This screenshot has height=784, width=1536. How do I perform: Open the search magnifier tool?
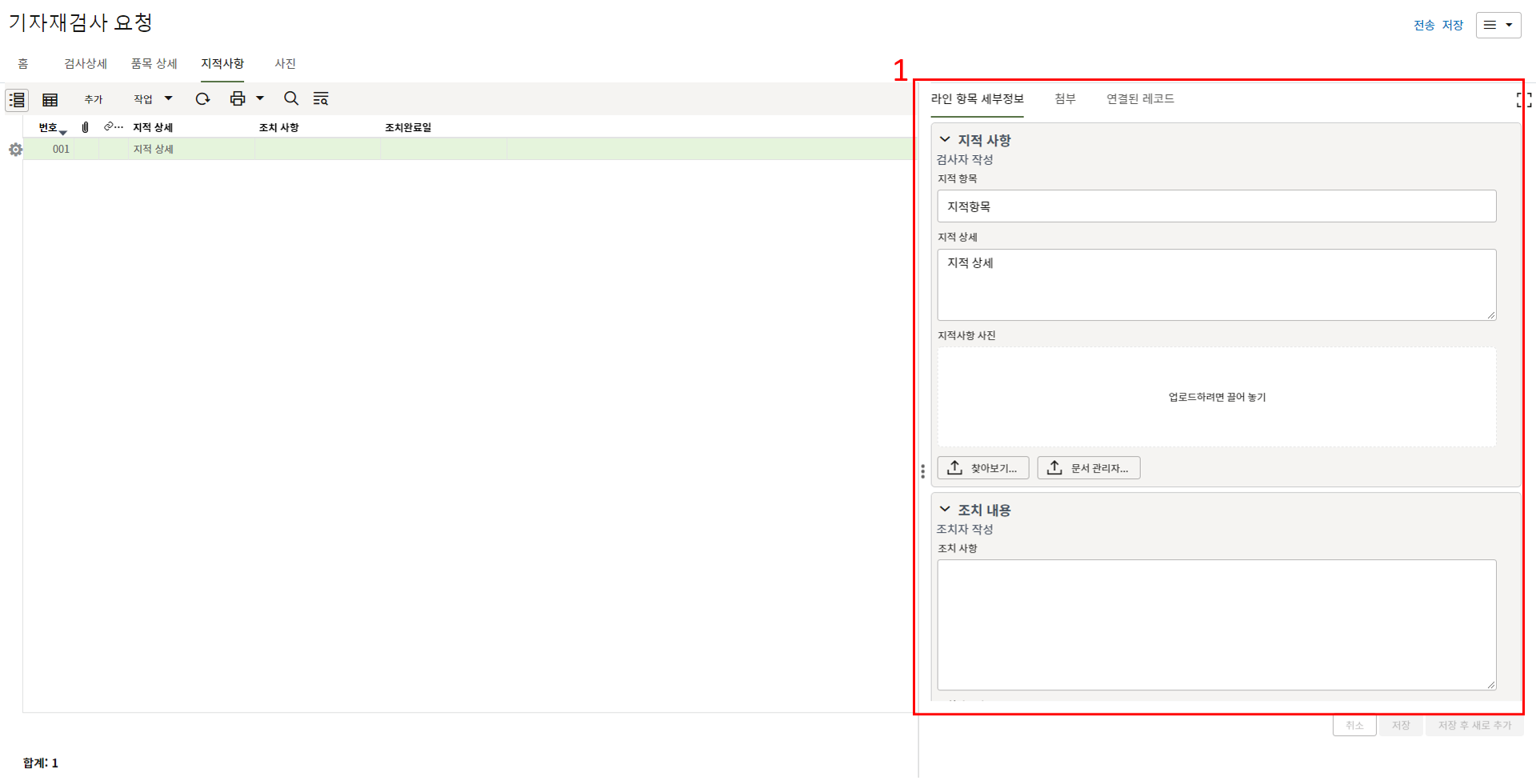tap(291, 98)
